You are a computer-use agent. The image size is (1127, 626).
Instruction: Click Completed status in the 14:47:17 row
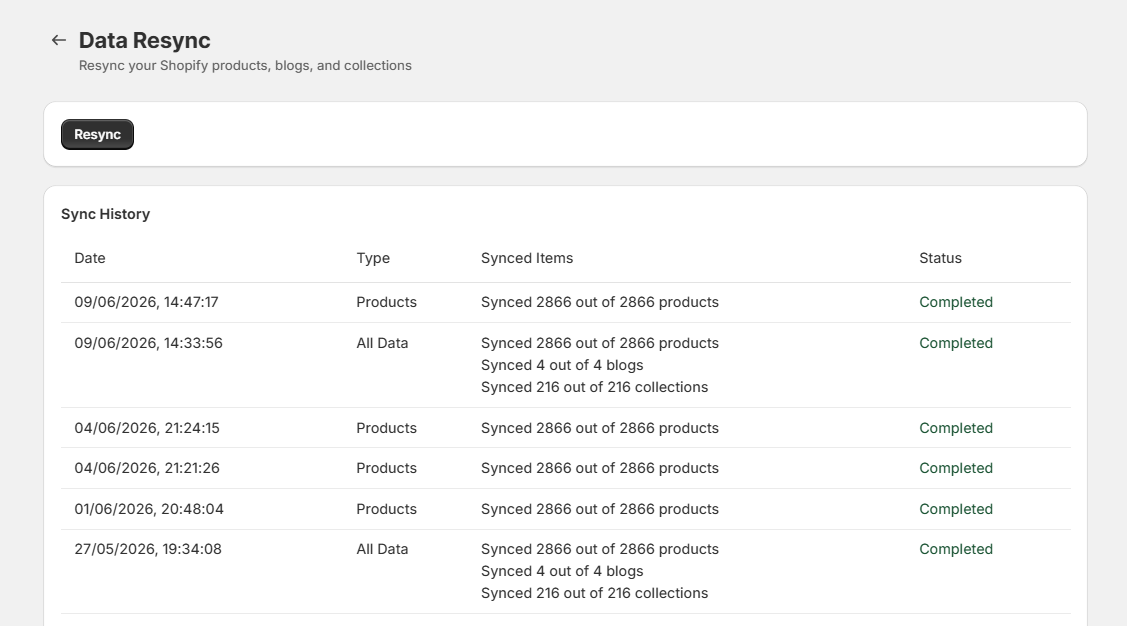click(956, 302)
